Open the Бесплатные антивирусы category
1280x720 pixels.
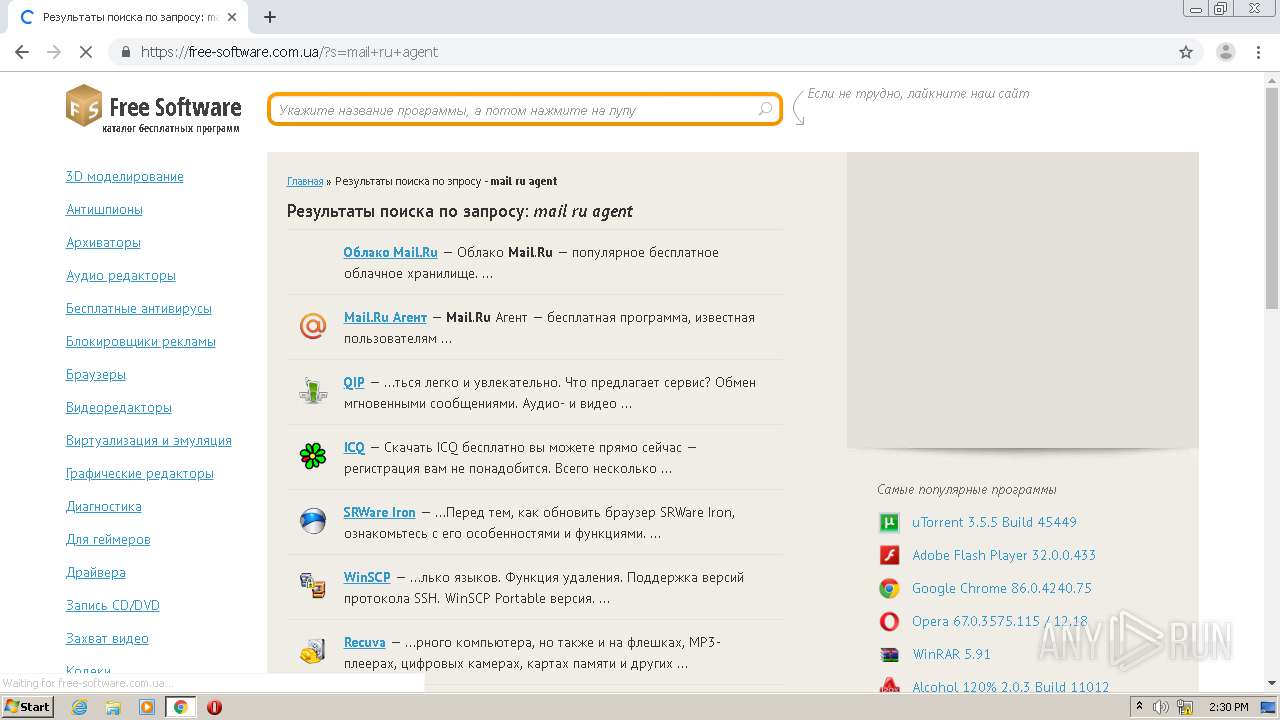tap(139, 308)
